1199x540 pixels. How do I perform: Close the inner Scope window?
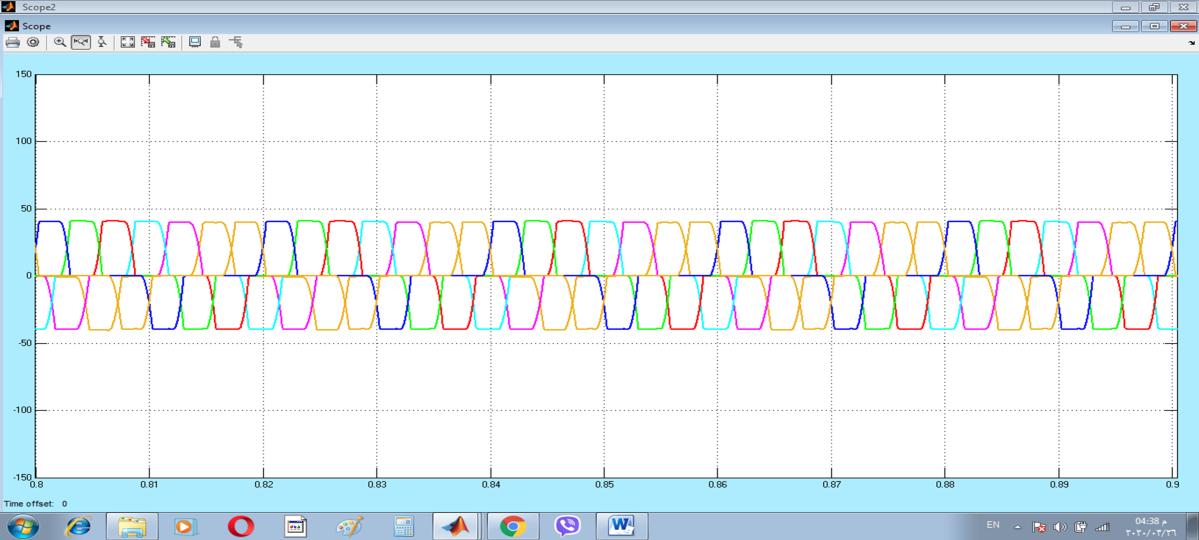[1182, 26]
